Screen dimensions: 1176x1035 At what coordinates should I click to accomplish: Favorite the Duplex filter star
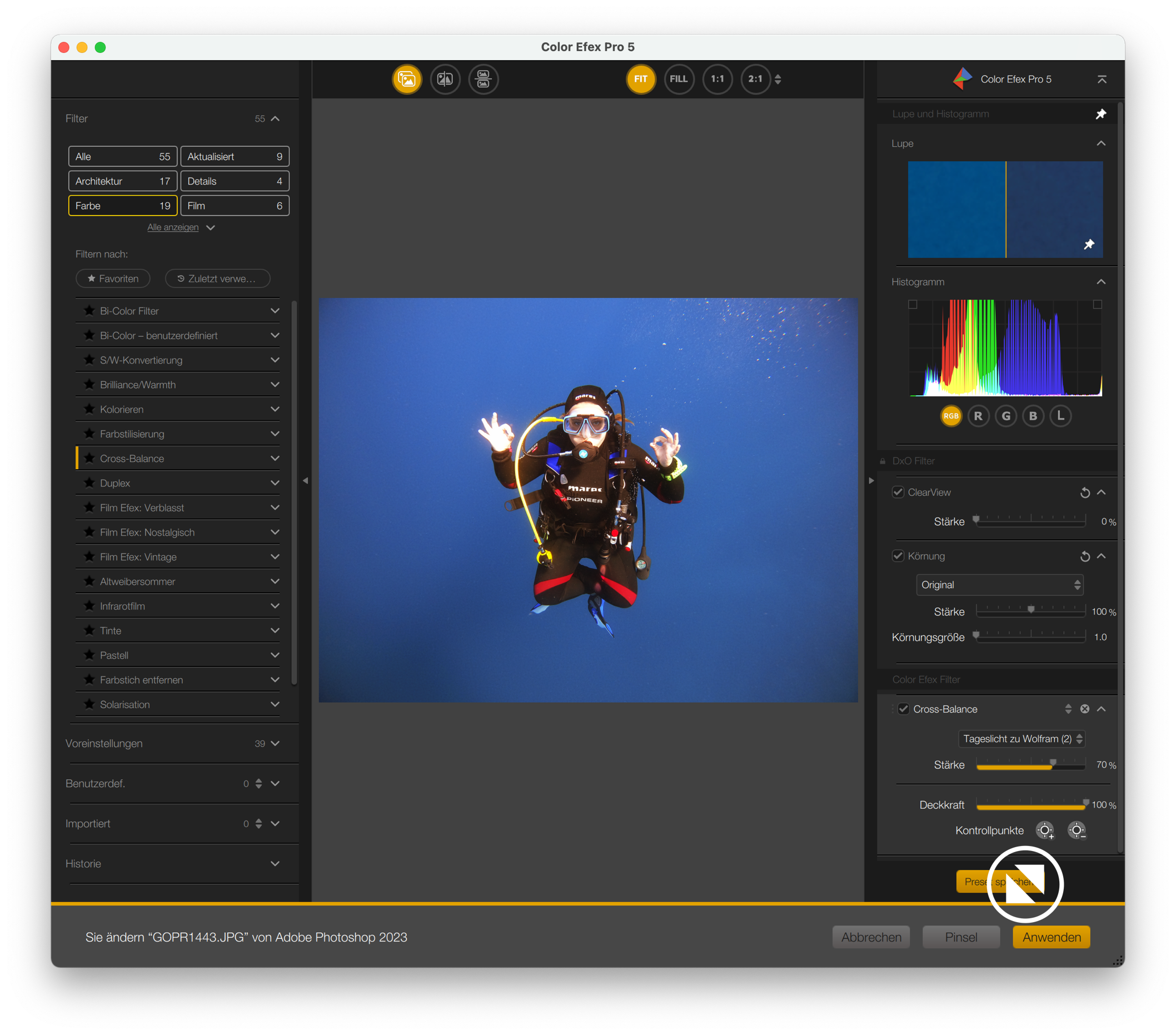89,483
